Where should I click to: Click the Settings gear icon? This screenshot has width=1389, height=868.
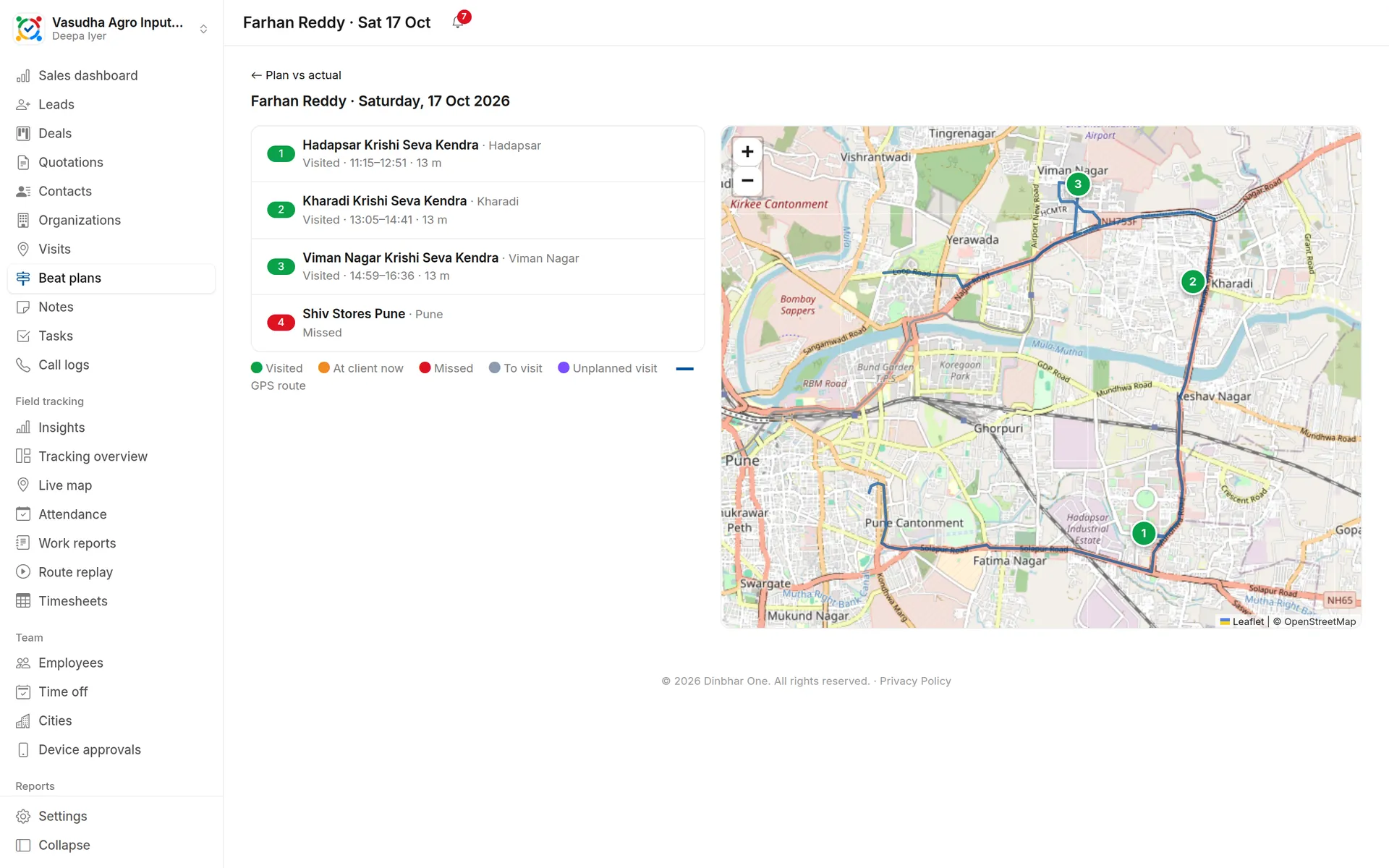[x=23, y=817]
